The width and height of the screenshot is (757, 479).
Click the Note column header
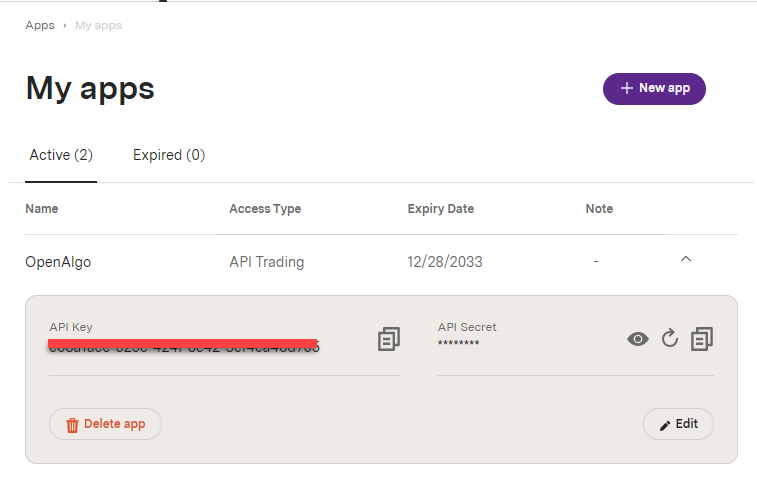pyautogui.click(x=599, y=209)
